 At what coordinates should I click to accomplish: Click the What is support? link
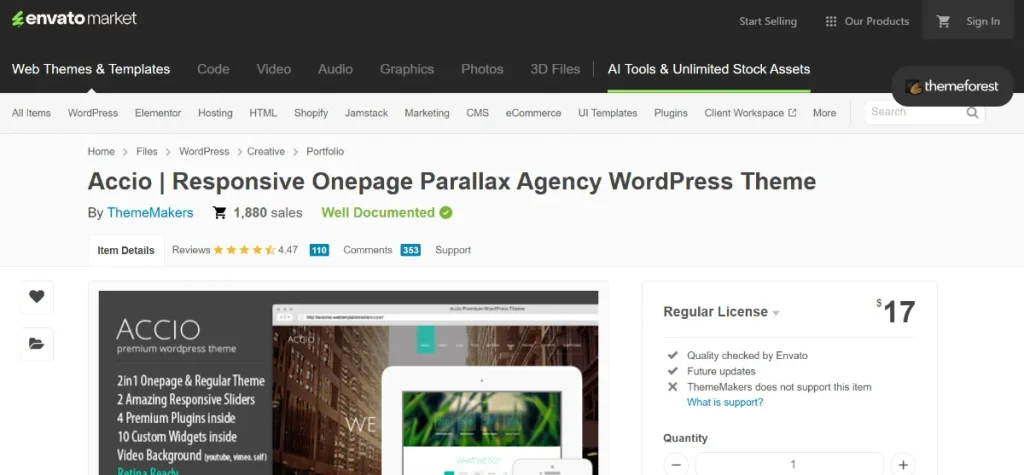[x=725, y=402]
